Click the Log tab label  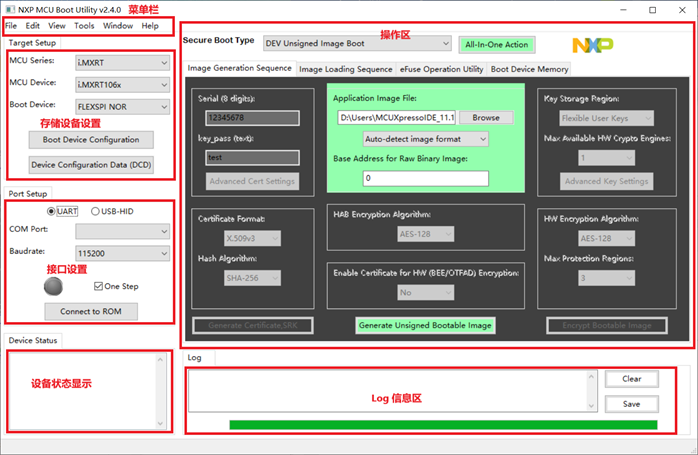tap(195, 358)
